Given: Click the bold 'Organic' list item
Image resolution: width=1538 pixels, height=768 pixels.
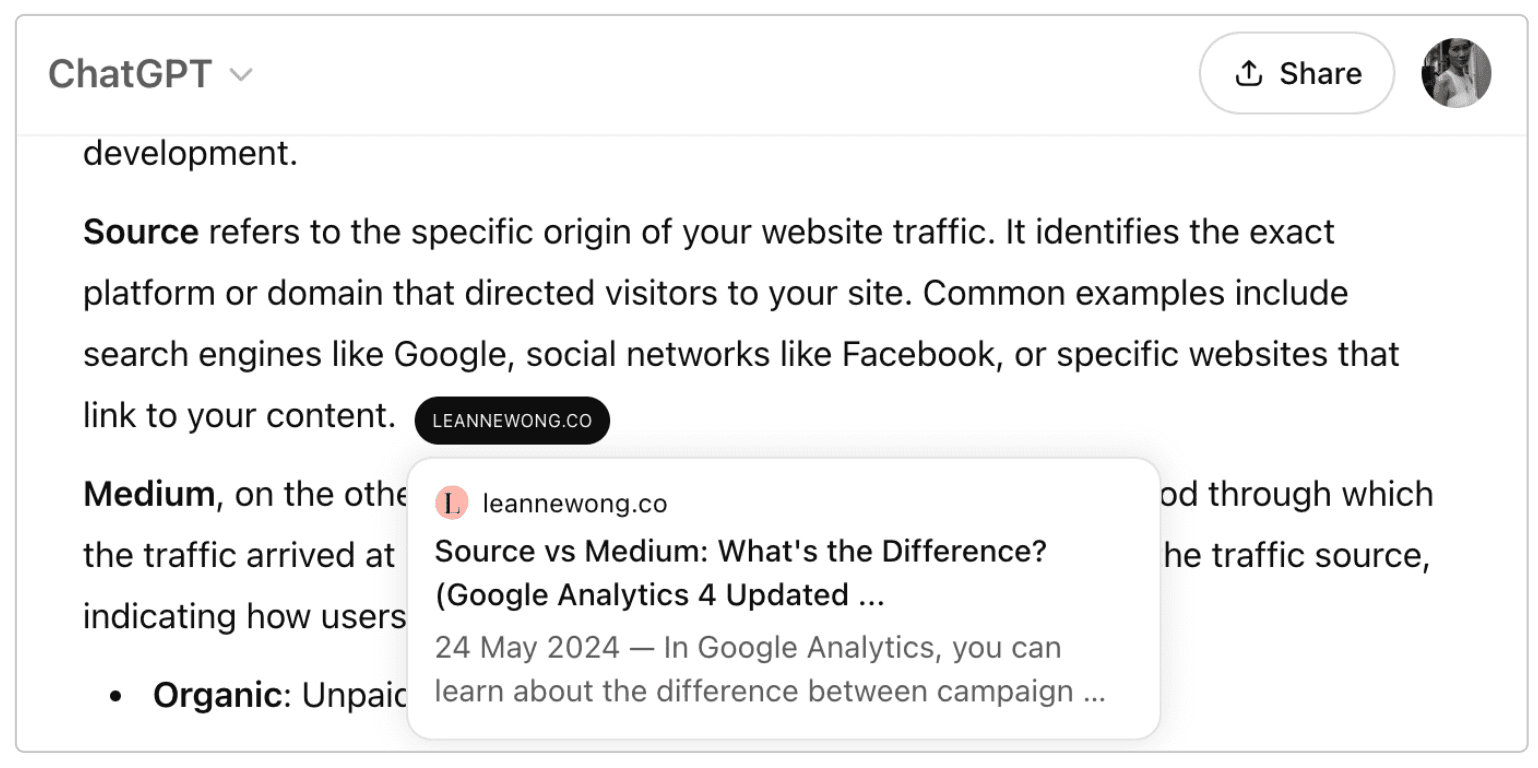Looking at the screenshot, I should click(217, 695).
